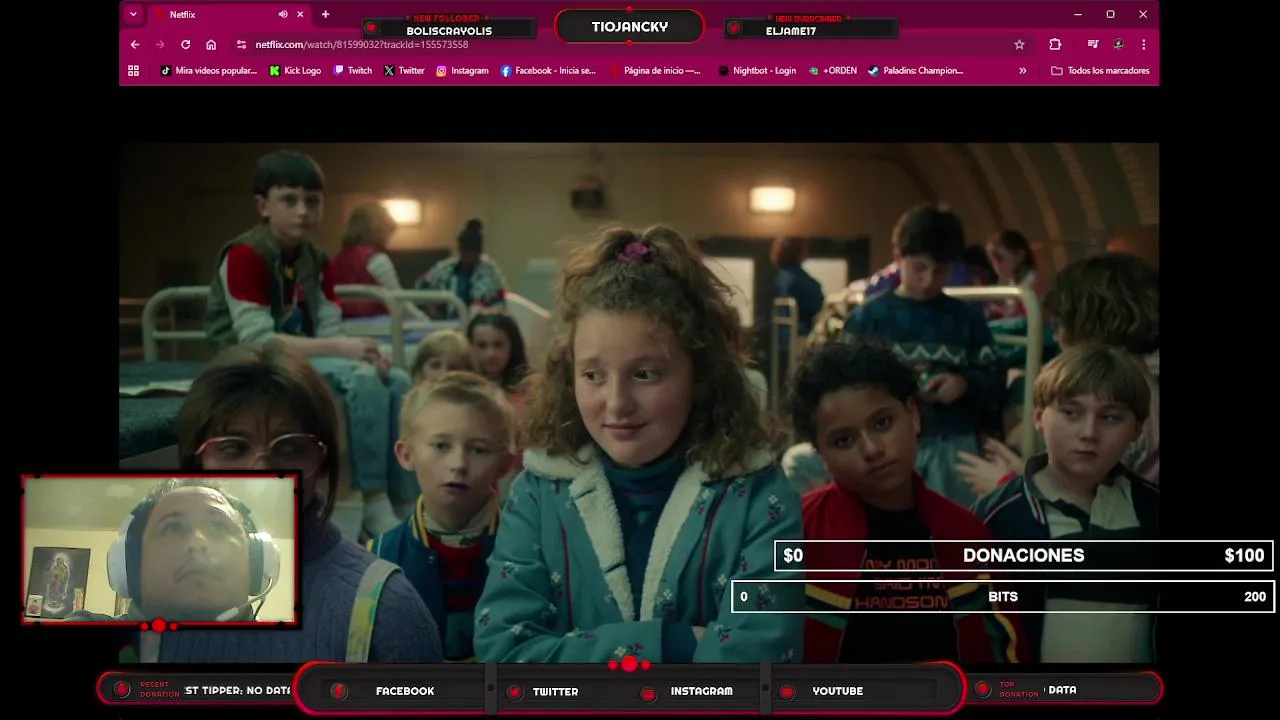This screenshot has height=720, width=1280.
Task: Open Twitch bookmark
Action: [353, 70]
